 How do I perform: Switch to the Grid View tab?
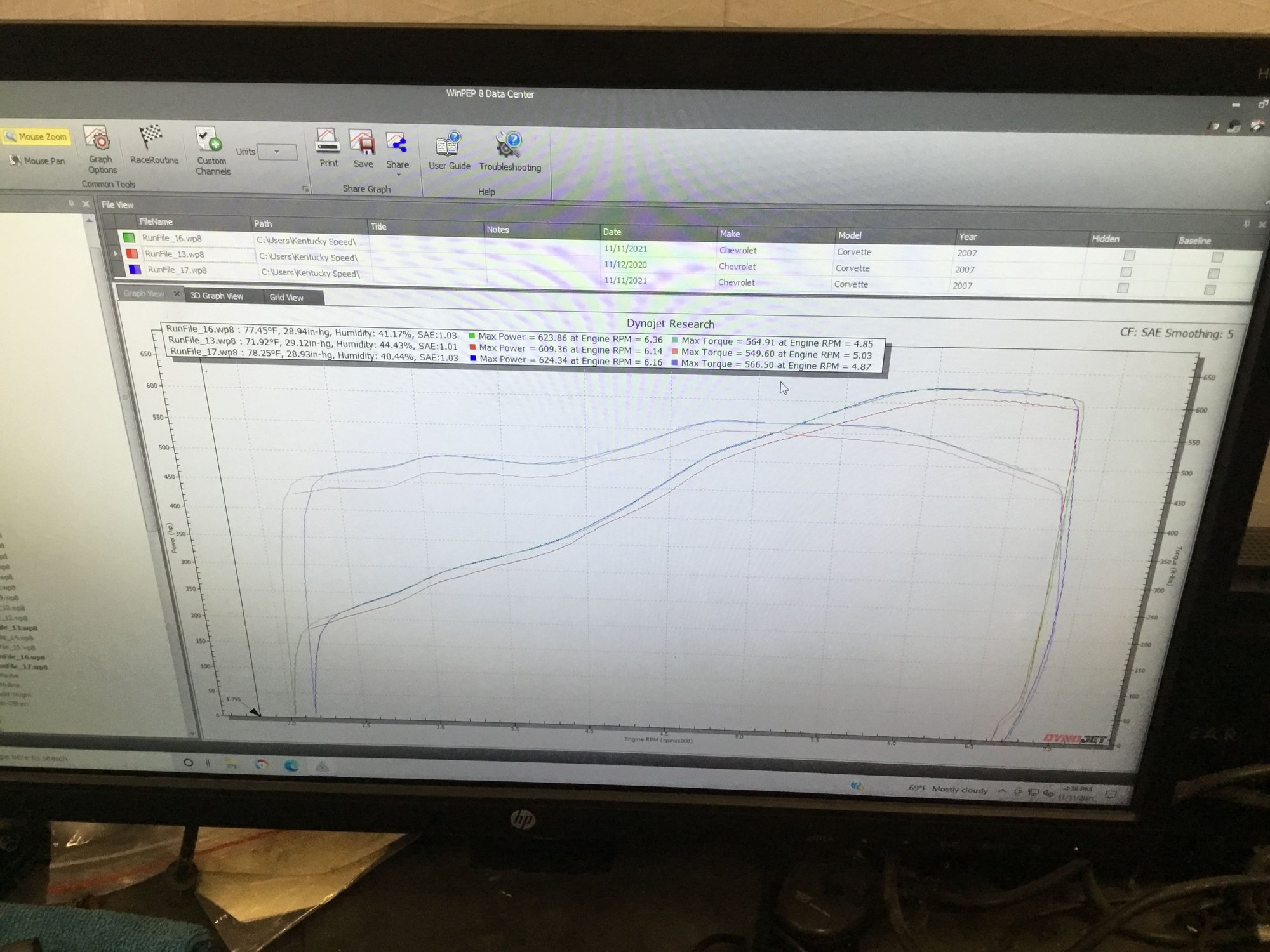[x=286, y=297]
